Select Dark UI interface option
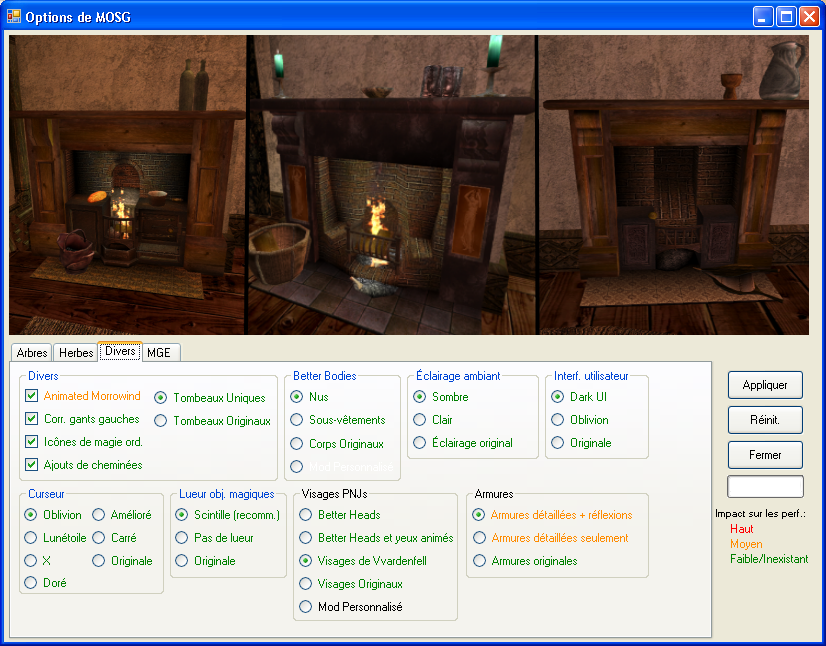Screen dimensions: 826x646 coord(557,396)
